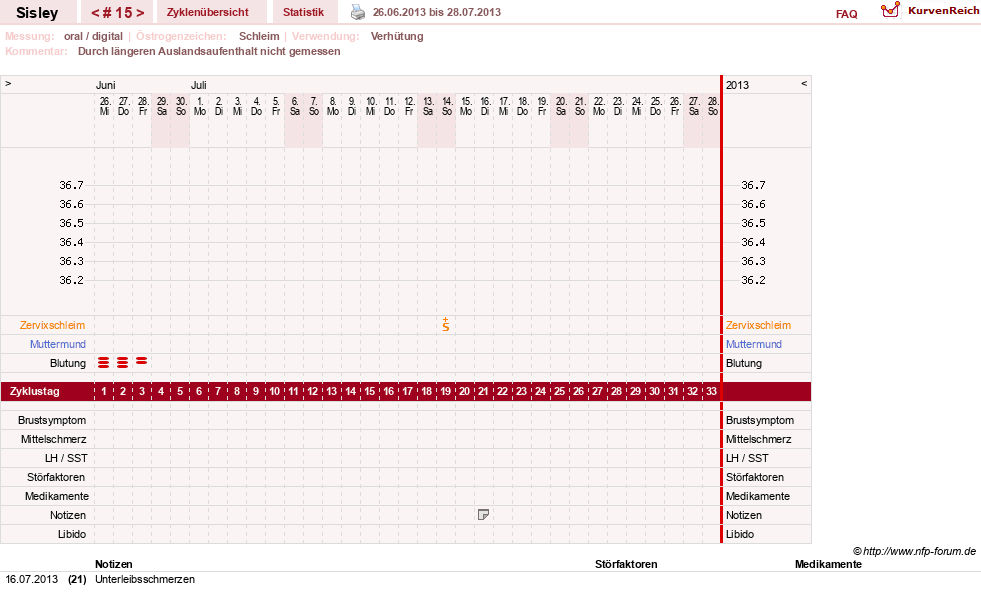Click the date header '16. Di'
The width and height of the screenshot is (981, 603).
pos(485,106)
